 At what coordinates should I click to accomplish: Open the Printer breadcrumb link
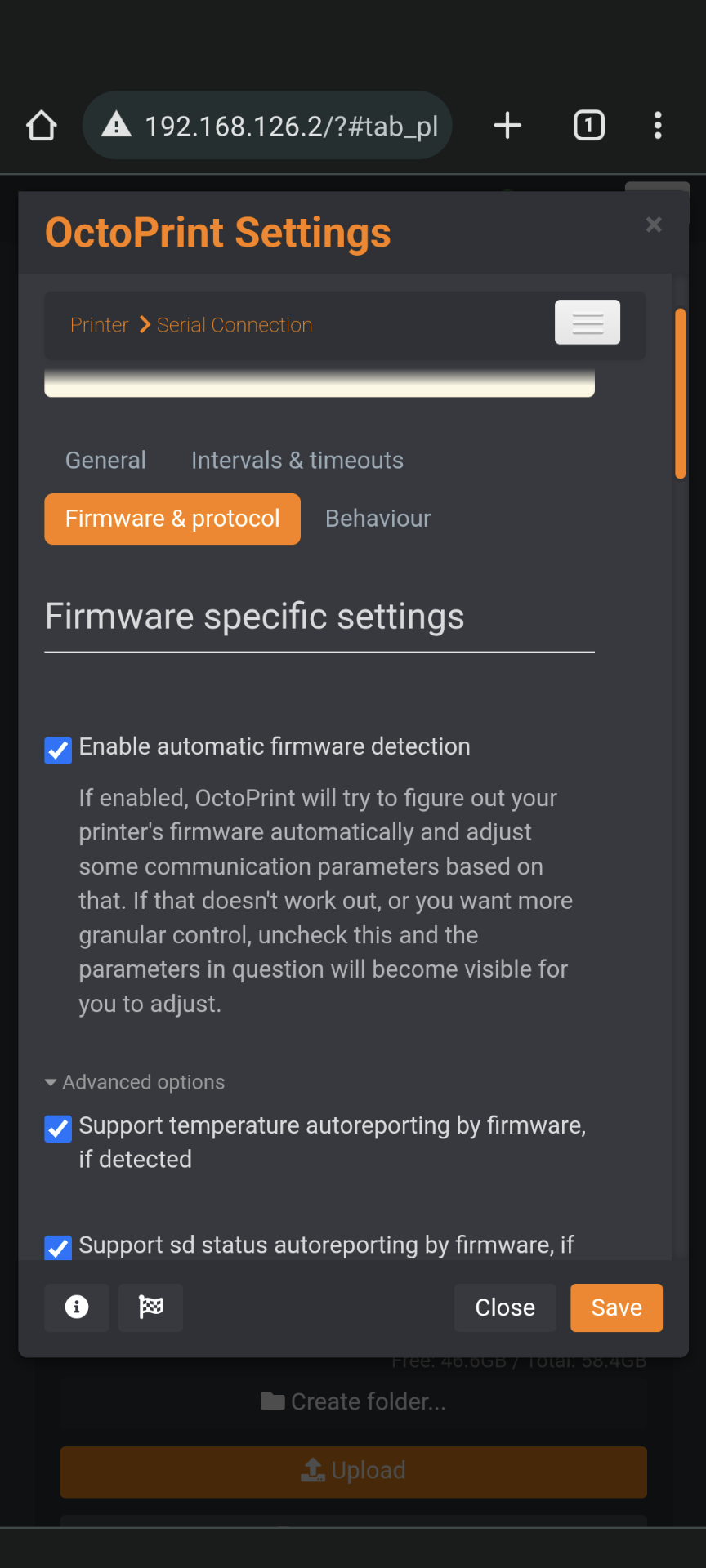pos(99,324)
